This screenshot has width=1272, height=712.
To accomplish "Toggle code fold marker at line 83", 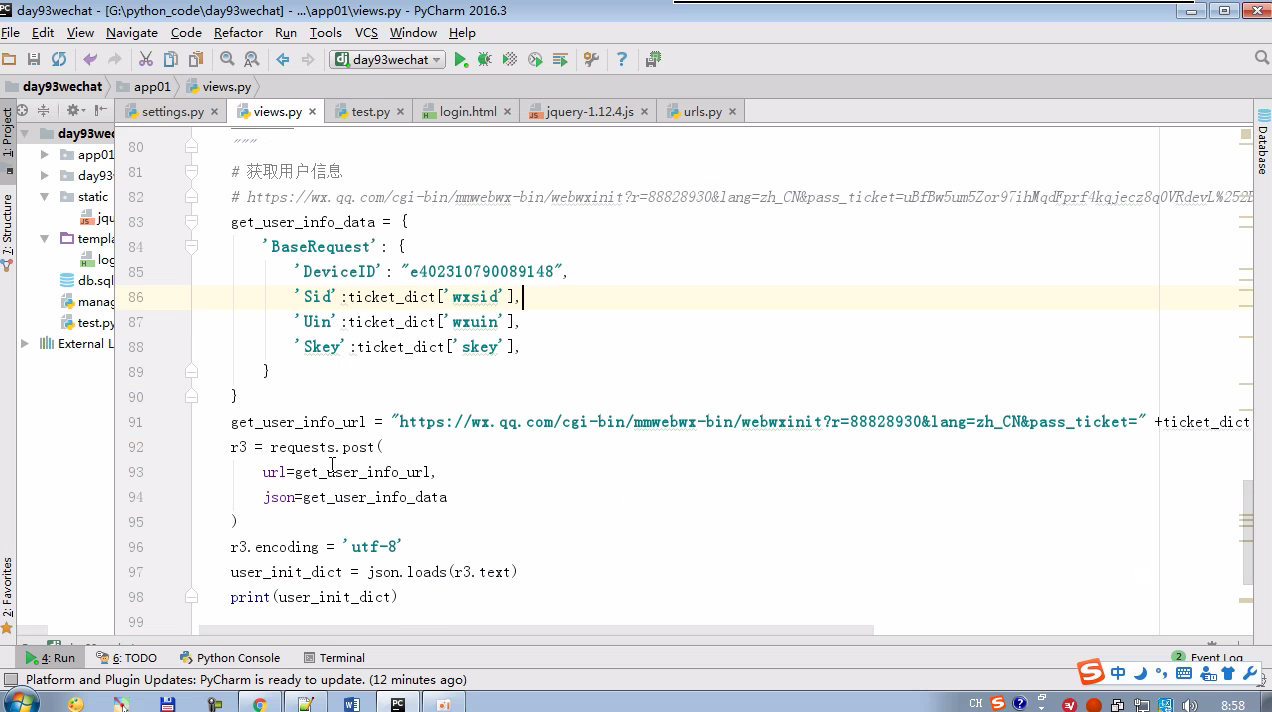I will click(x=191, y=222).
